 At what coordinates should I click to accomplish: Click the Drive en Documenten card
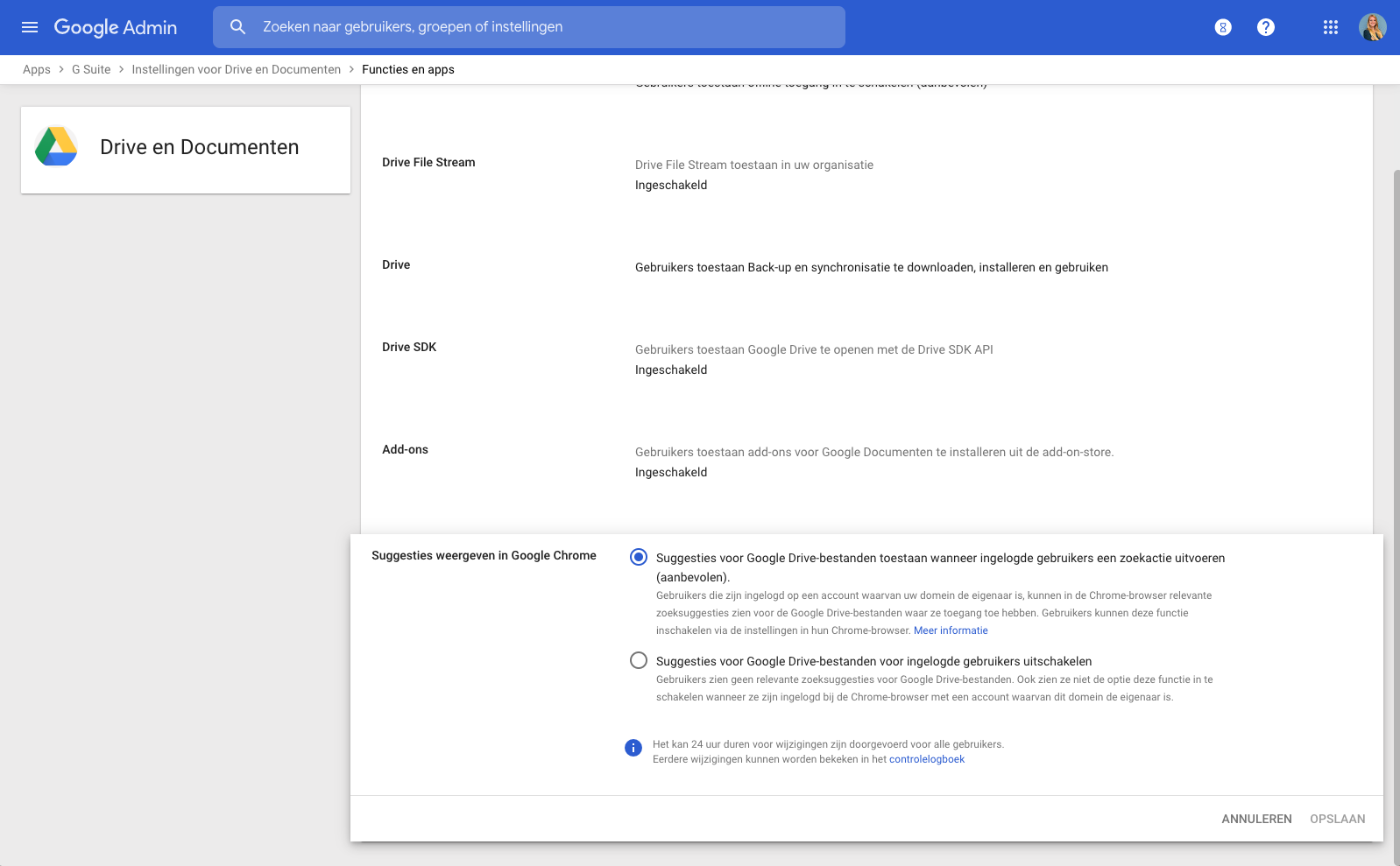pyautogui.click(x=186, y=150)
